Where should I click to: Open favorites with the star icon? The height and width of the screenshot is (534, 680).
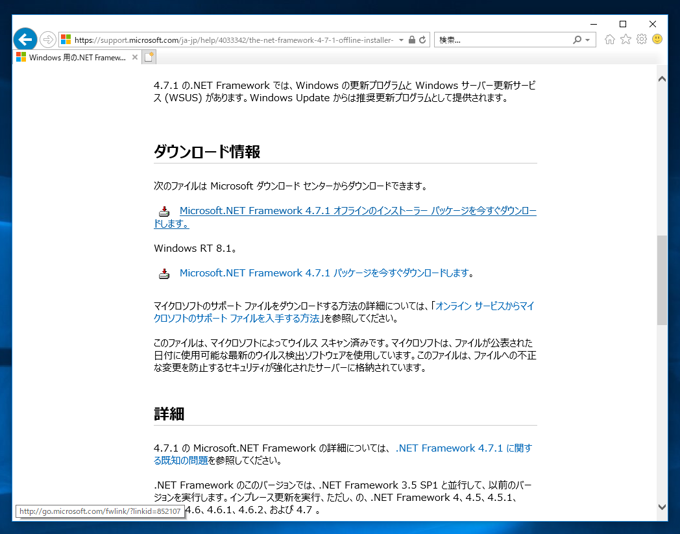tap(625, 39)
